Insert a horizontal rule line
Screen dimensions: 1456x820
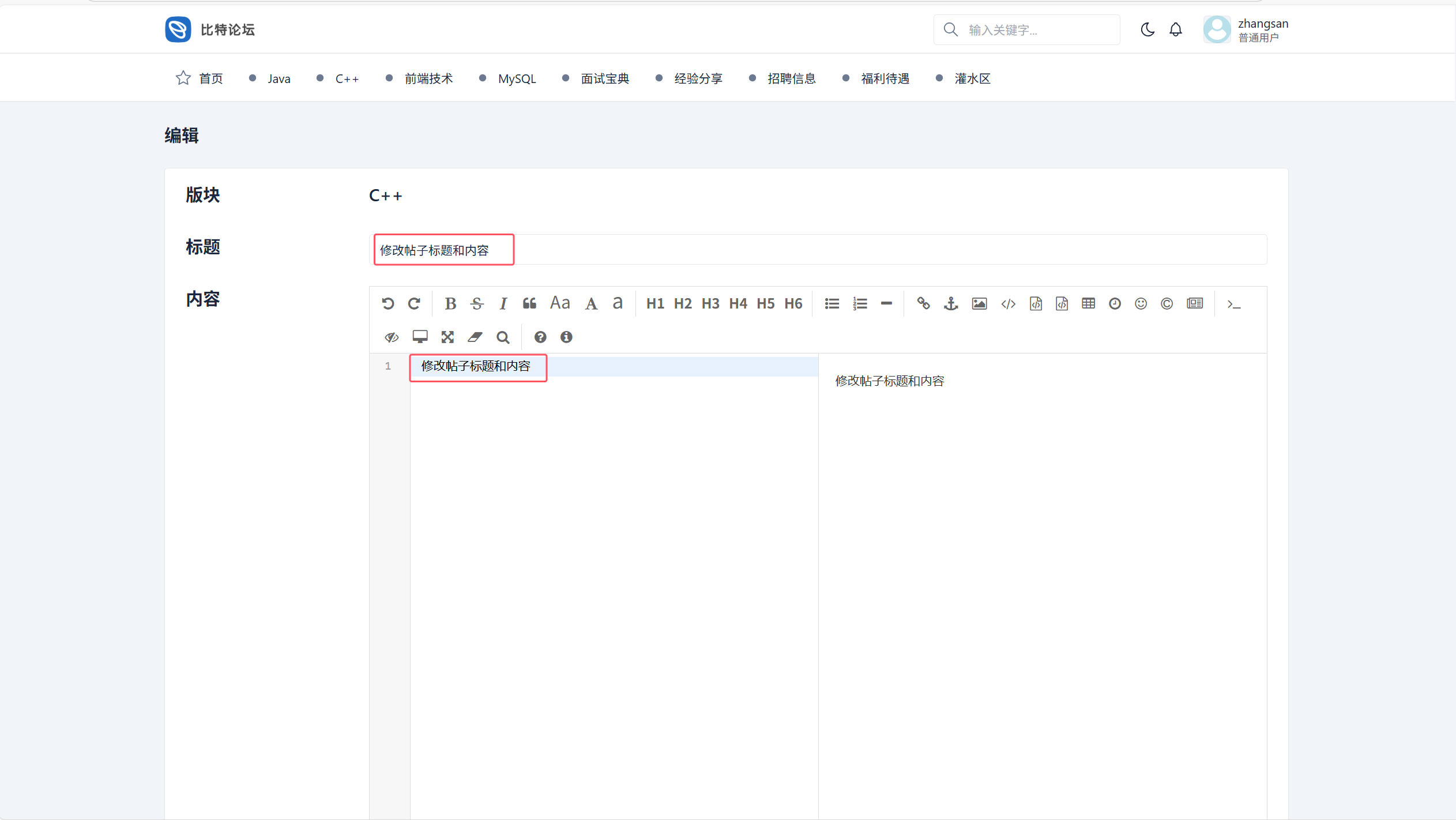886,304
